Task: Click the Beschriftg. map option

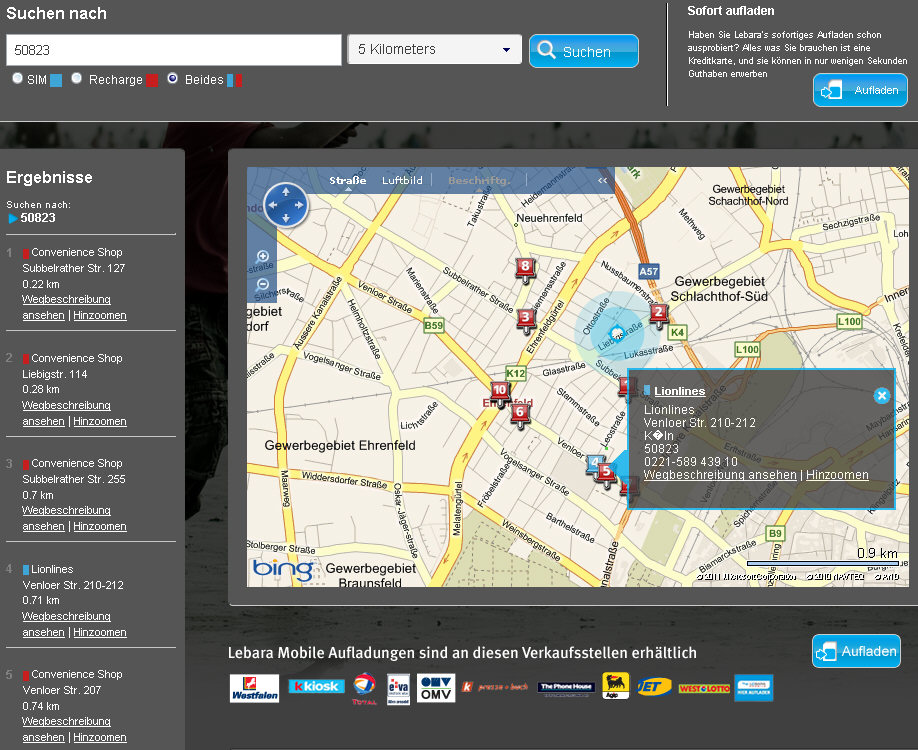Action: [x=479, y=180]
